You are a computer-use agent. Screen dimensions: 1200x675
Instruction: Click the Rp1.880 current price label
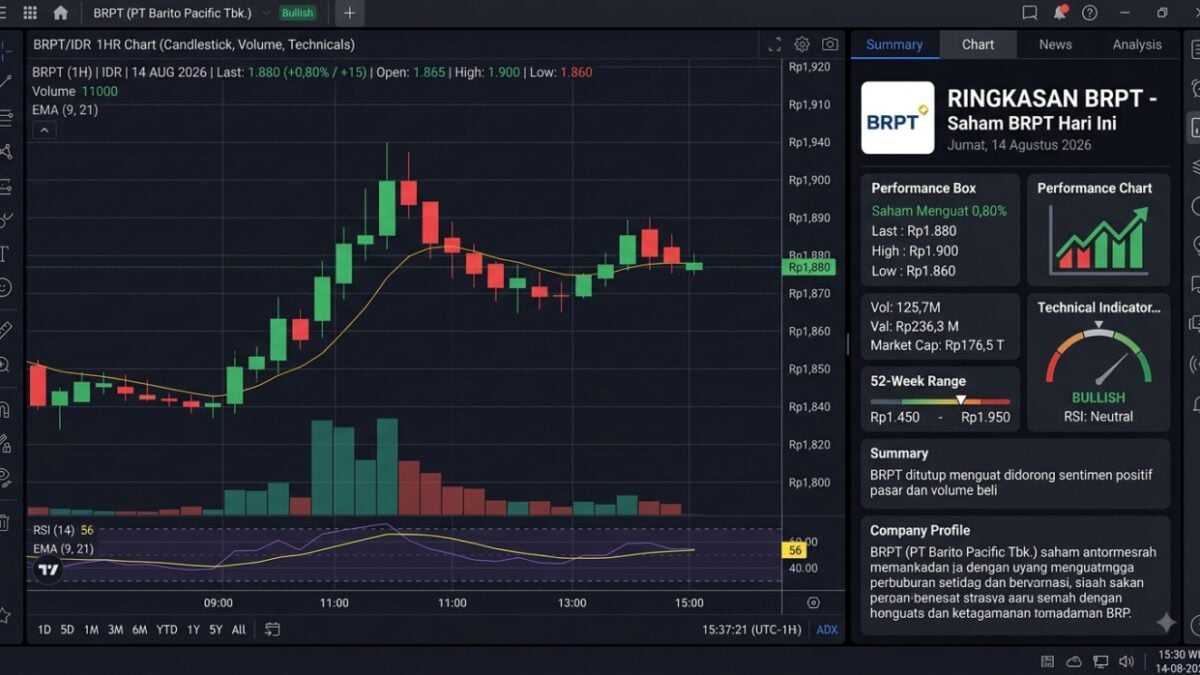[x=809, y=267]
